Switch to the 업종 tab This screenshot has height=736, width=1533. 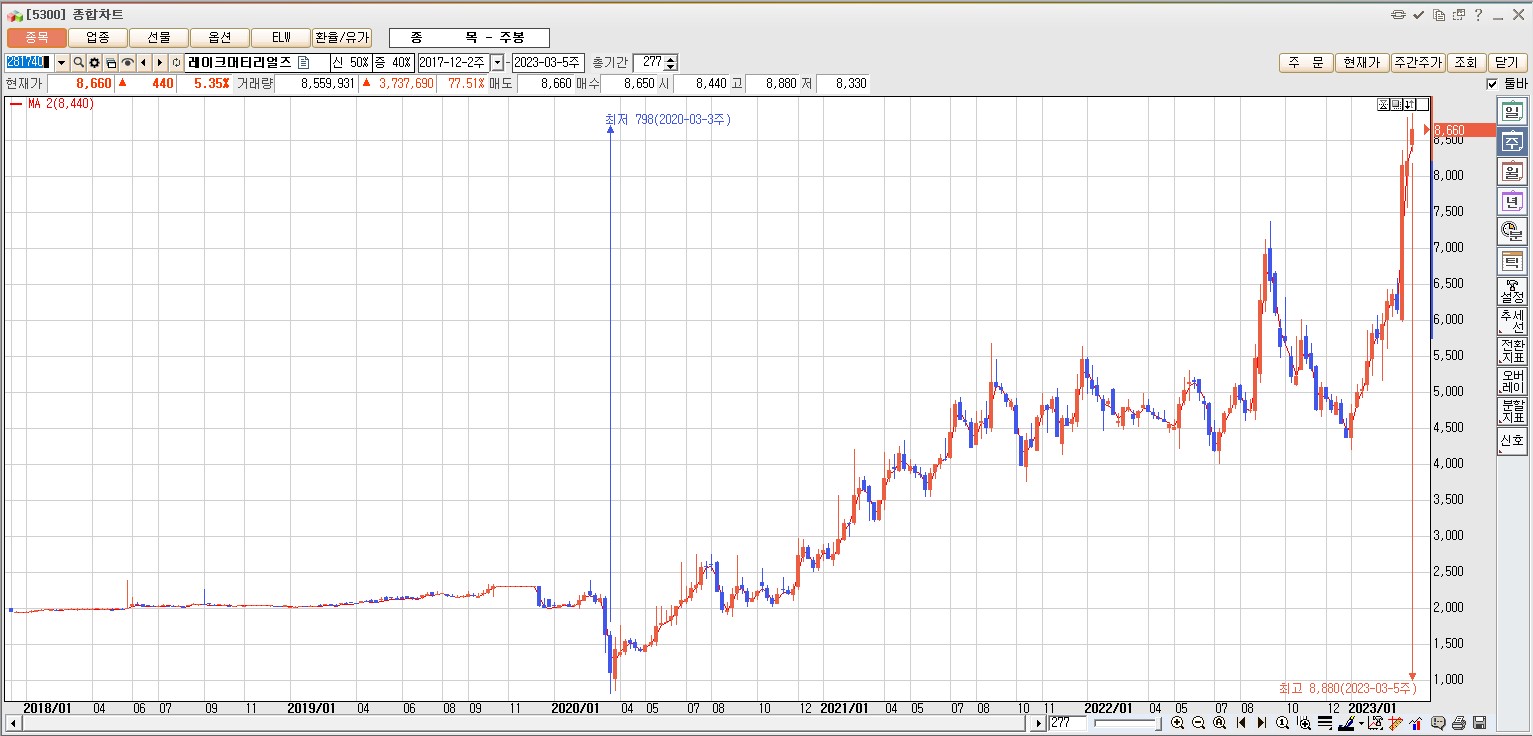(x=98, y=38)
